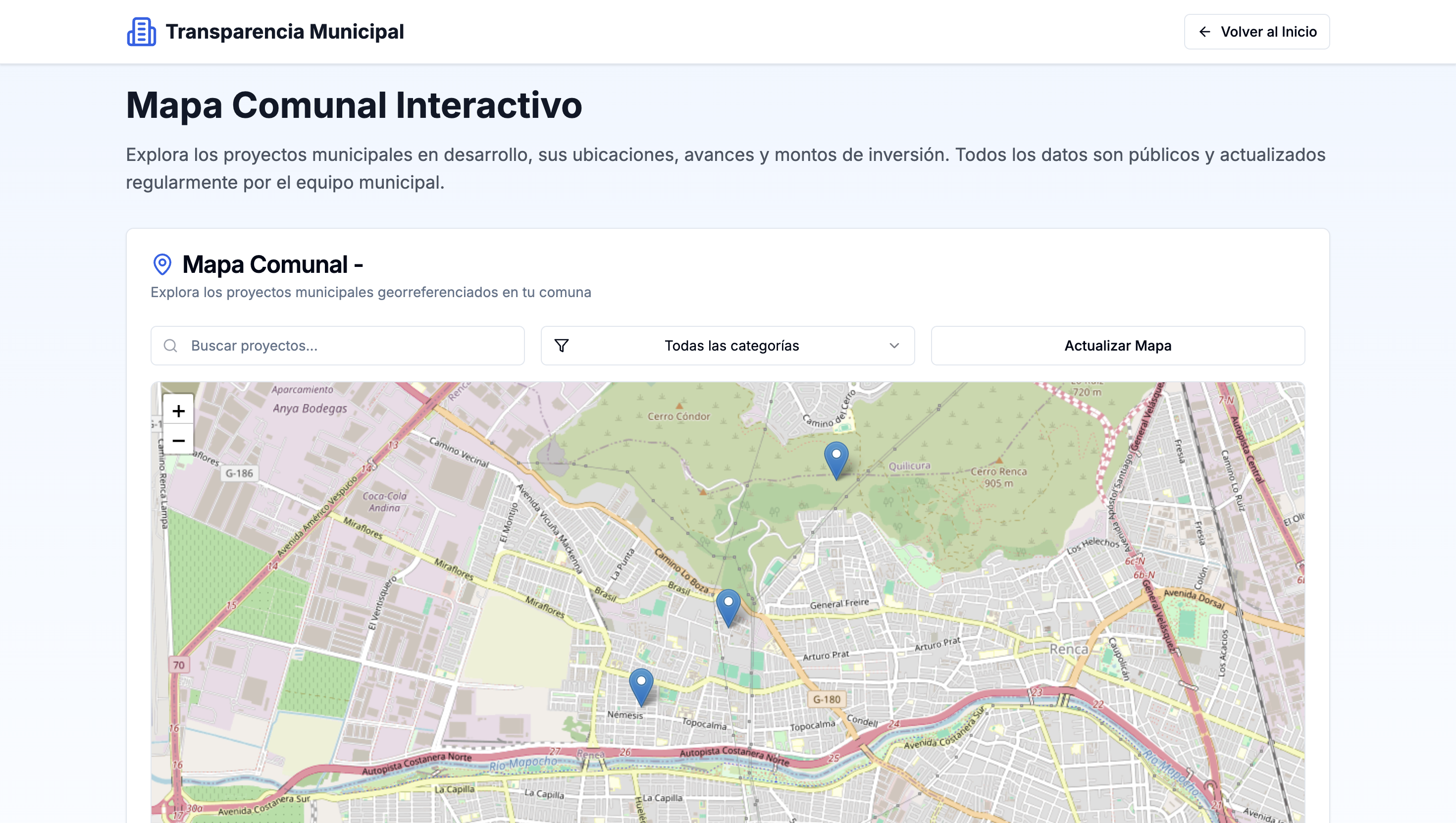Click the filter funnel icon next to categories
This screenshot has width=1456, height=823.
coord(561,345)
